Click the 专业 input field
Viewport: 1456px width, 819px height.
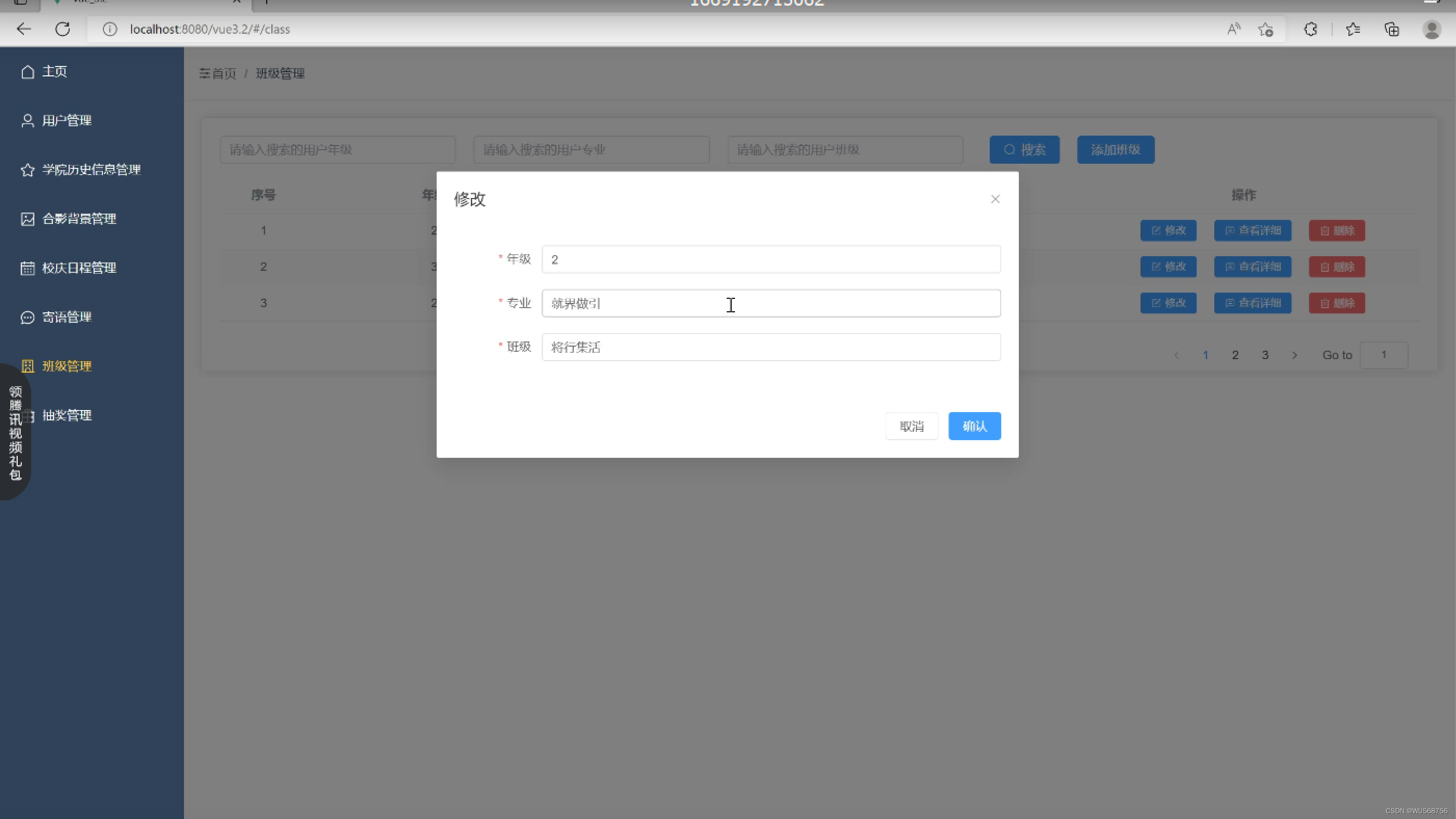pyautogui.click(x=771, y=303)
